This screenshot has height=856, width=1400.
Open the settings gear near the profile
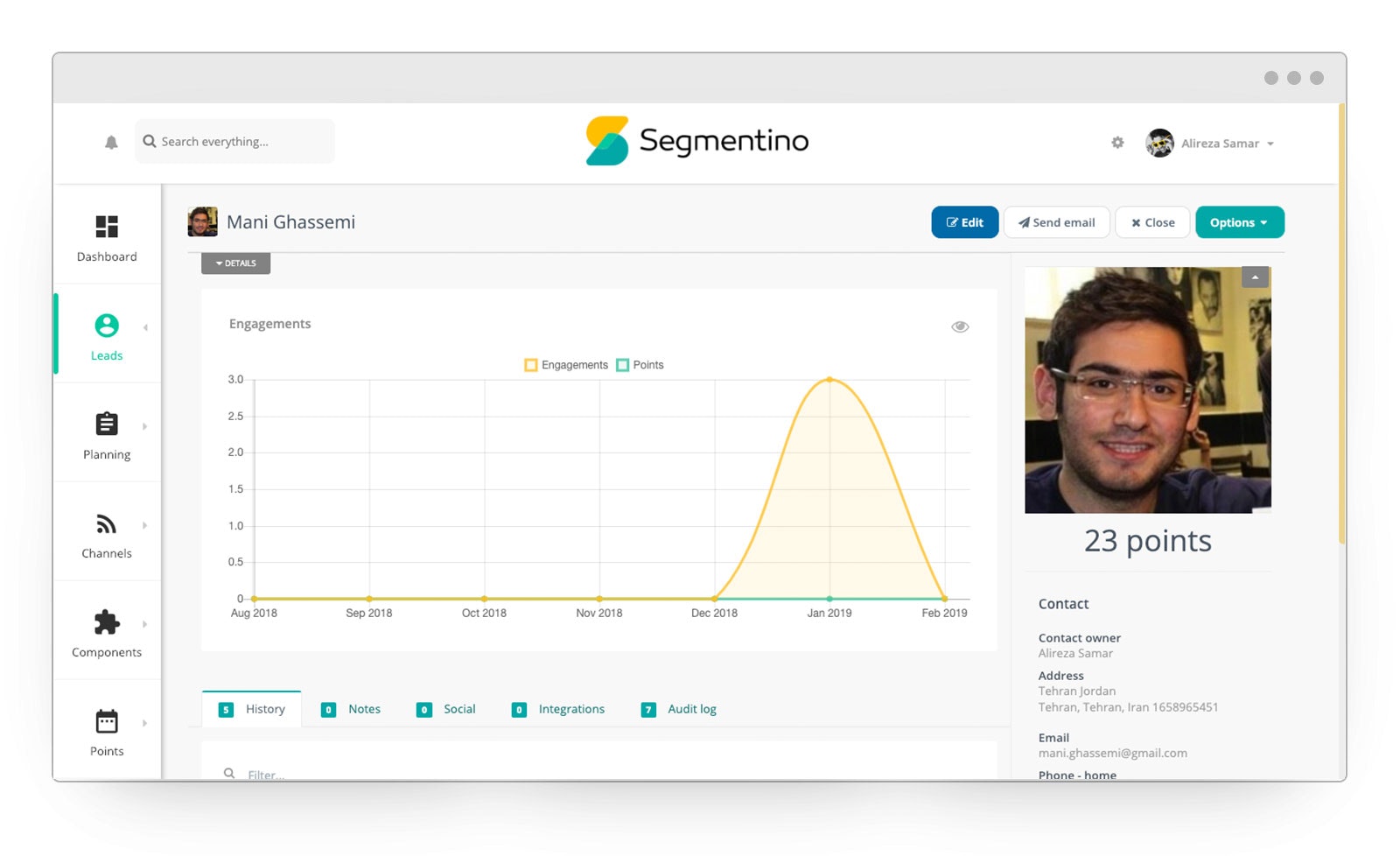pyautogui.click(x=1117, y=142)
